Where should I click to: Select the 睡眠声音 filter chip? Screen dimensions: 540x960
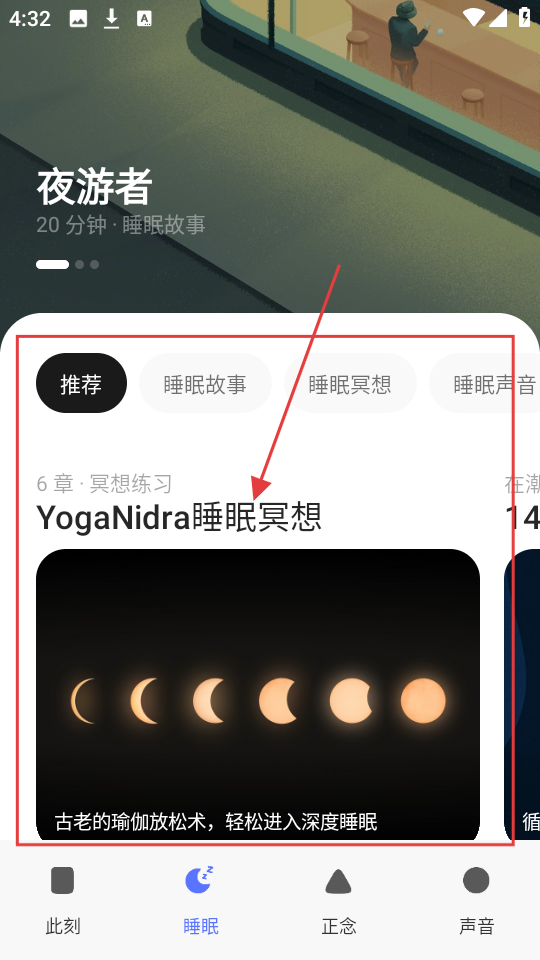coord(484,383)
